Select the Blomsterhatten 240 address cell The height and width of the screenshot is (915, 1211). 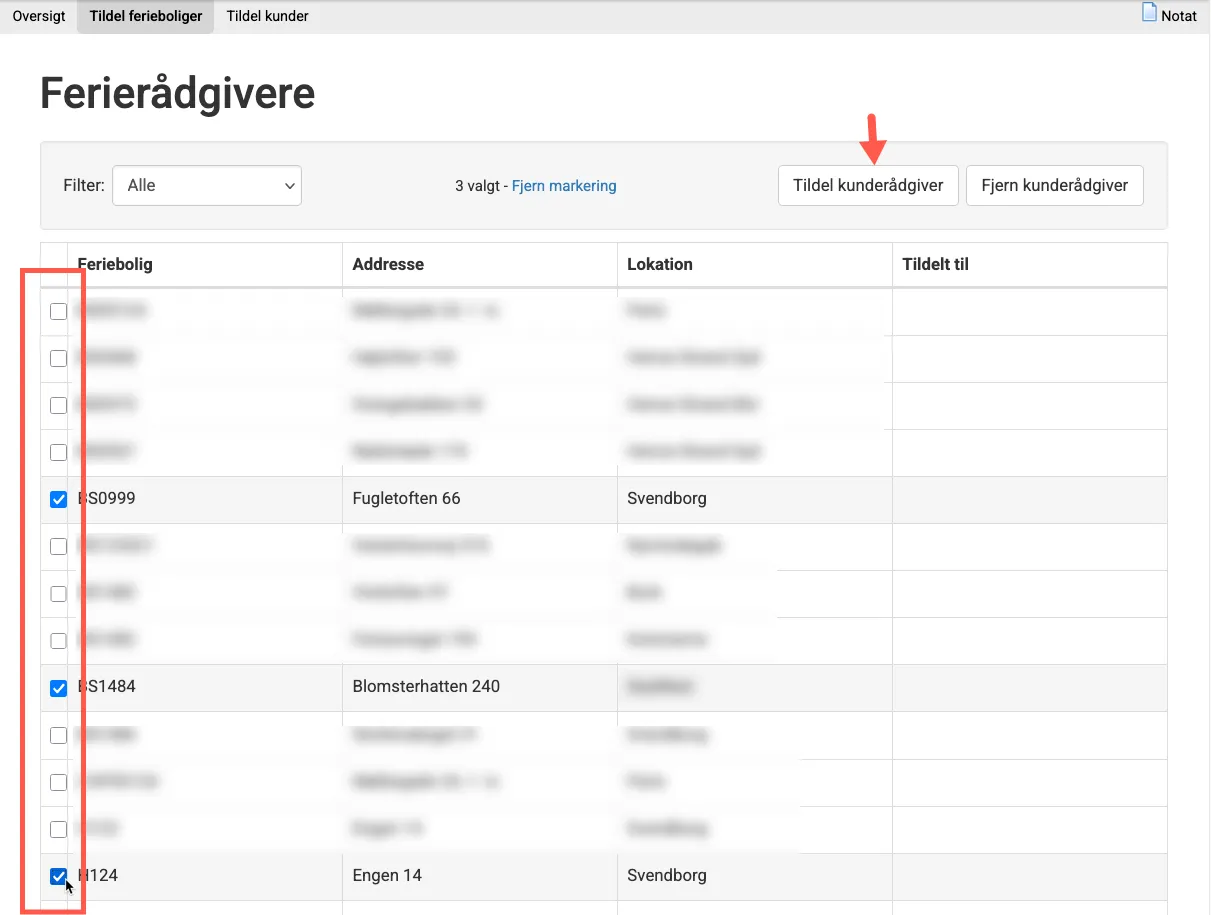[426, 686]
